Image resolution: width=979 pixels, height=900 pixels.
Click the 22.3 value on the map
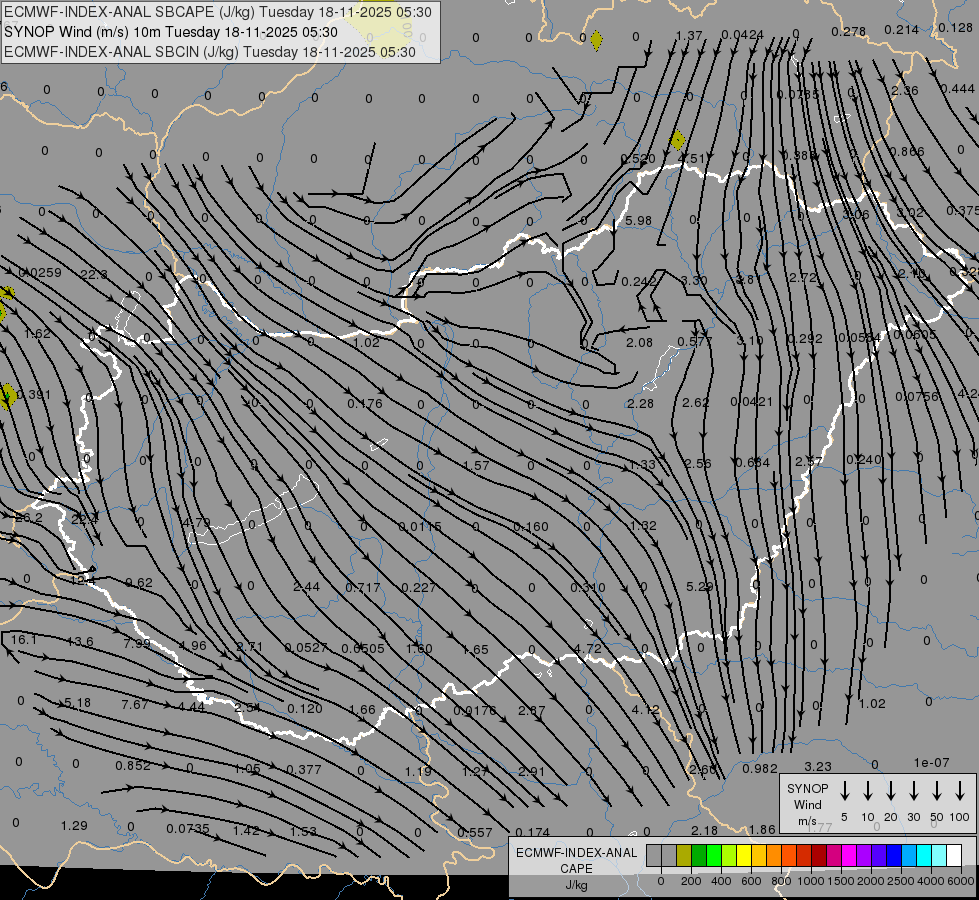[93, 274]
